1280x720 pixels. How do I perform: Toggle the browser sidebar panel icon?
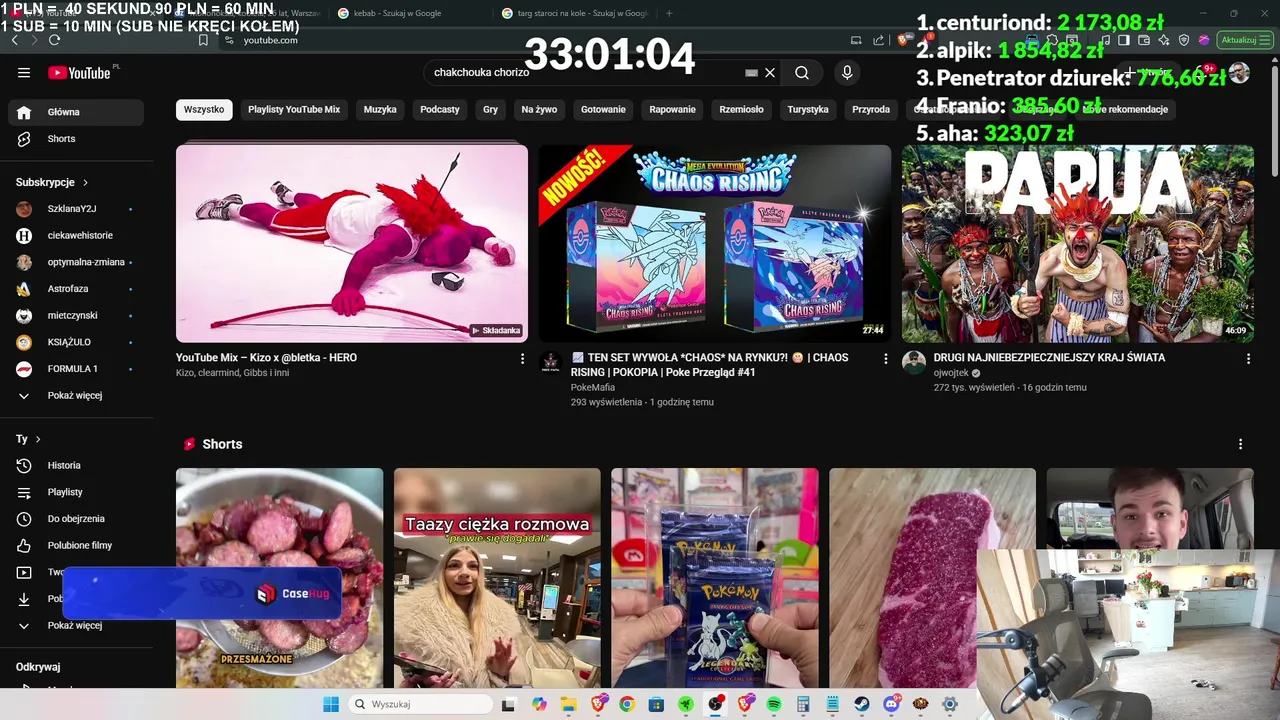point(1124,40)
